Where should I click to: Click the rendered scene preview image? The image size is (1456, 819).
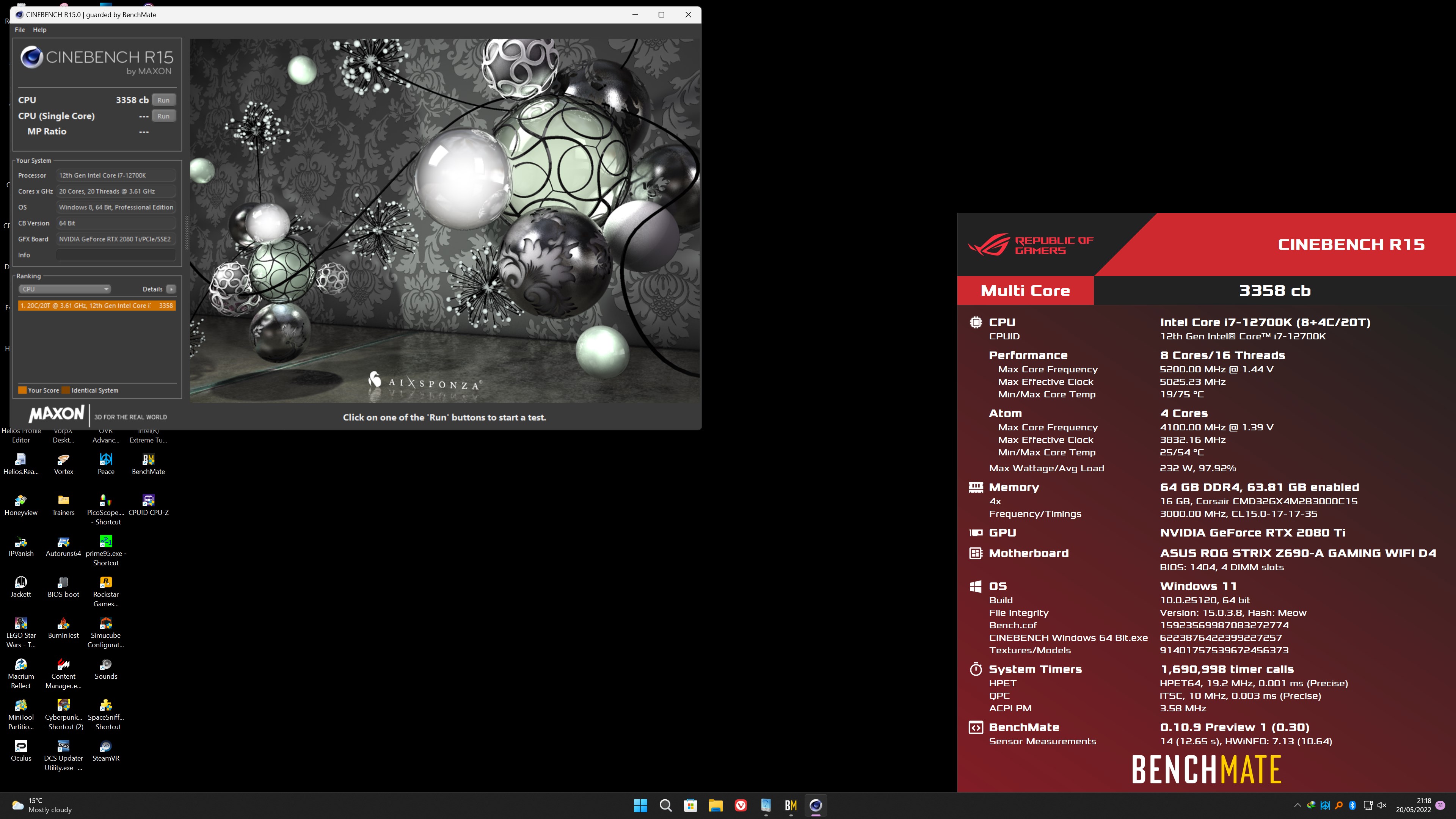445,220
